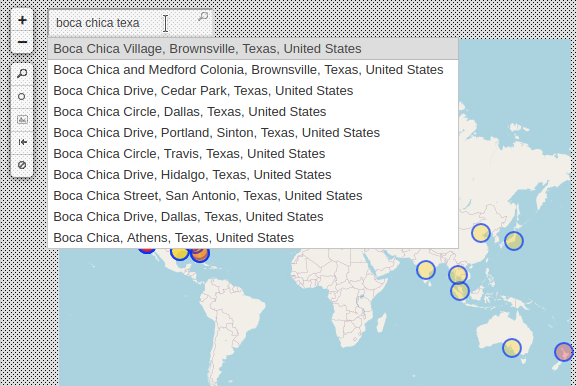Image resolution: width=577 pixels, height=386 pixels.
Task: Select 'Boca Chica Circle, Dallas' result
Action: pyautogui.click(x=253, y=112)
